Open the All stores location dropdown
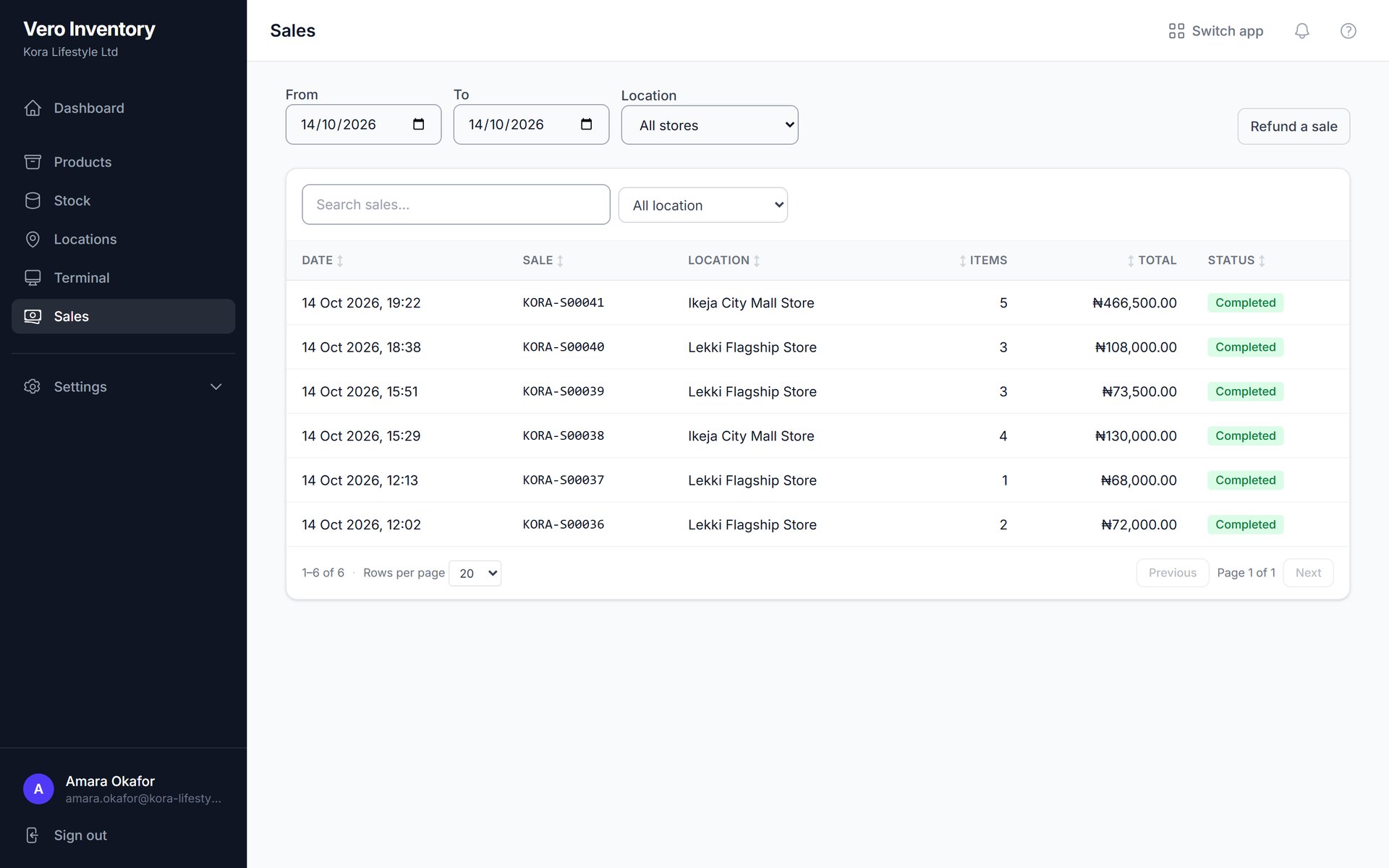Image resolution: width=1389 pixels, height=868 pixels. (x=710, y=125)
